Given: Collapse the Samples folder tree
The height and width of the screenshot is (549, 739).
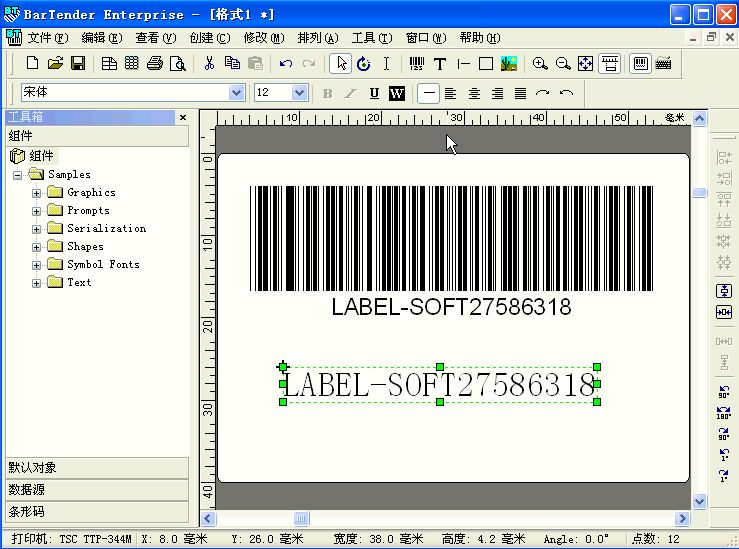Looking at the screenshot, I should [17, 175].
